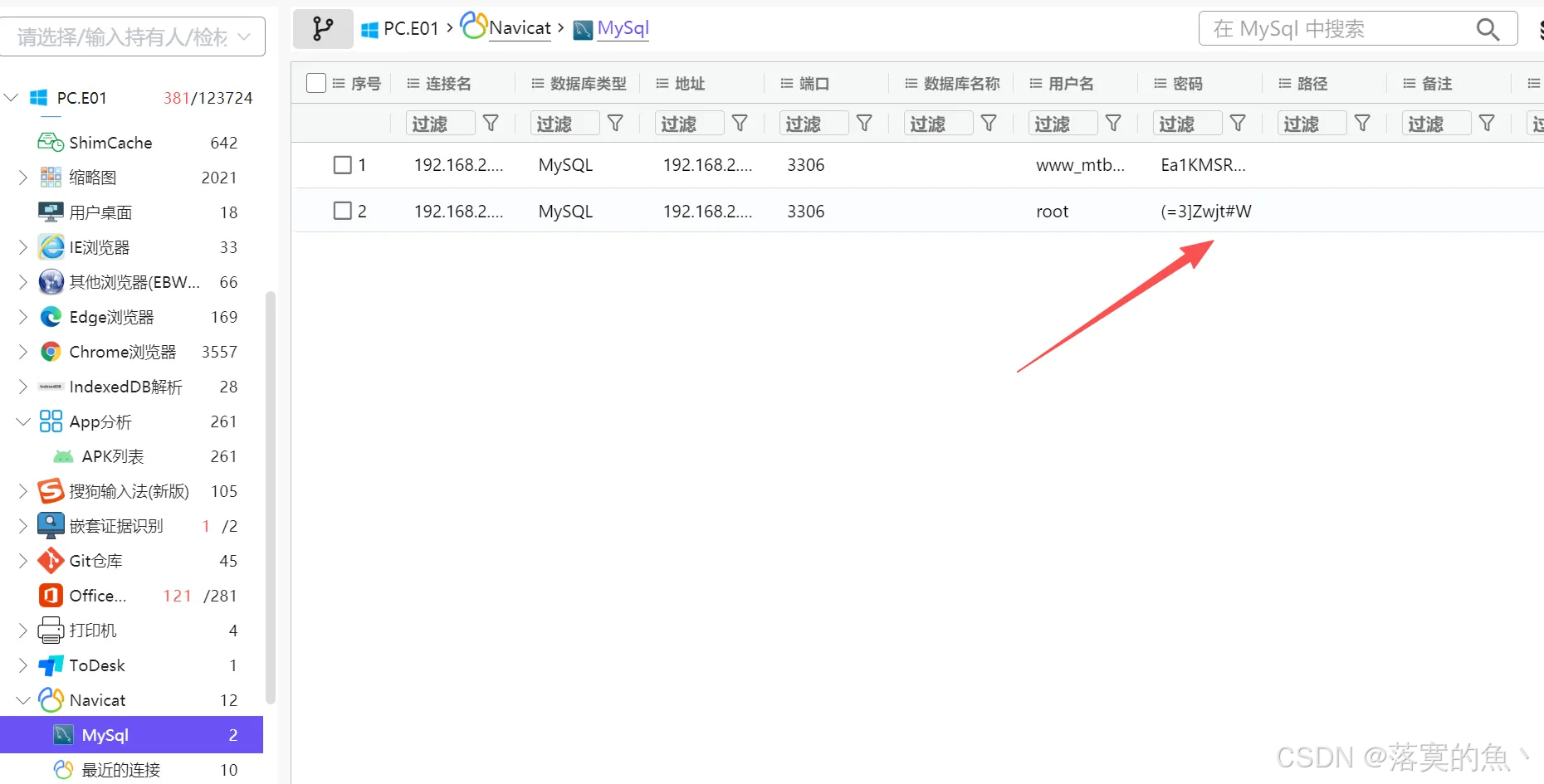The width and height of the screenshot is (1544, 784).
Task: Collapse the App分析 tree node
Action: click(x=23, y=421)
